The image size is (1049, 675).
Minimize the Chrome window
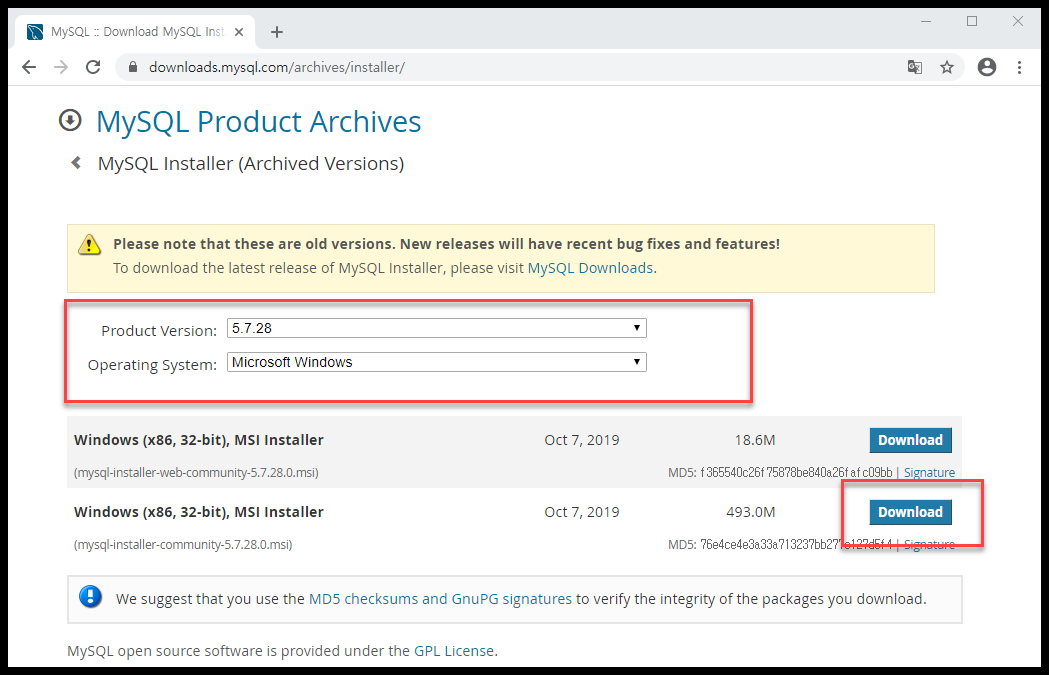coord(926,21)
